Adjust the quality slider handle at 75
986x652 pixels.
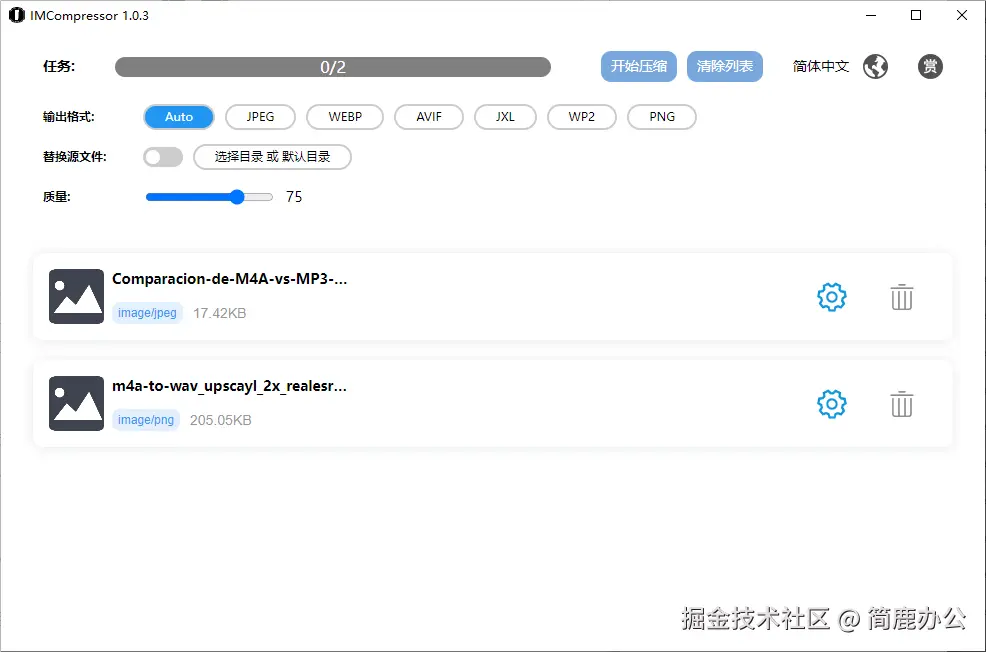click(240, 197)
